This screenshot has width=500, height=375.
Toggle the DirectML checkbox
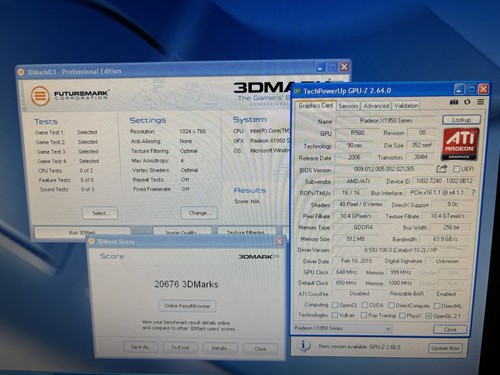pyautogui.click(x=437, y=306)
